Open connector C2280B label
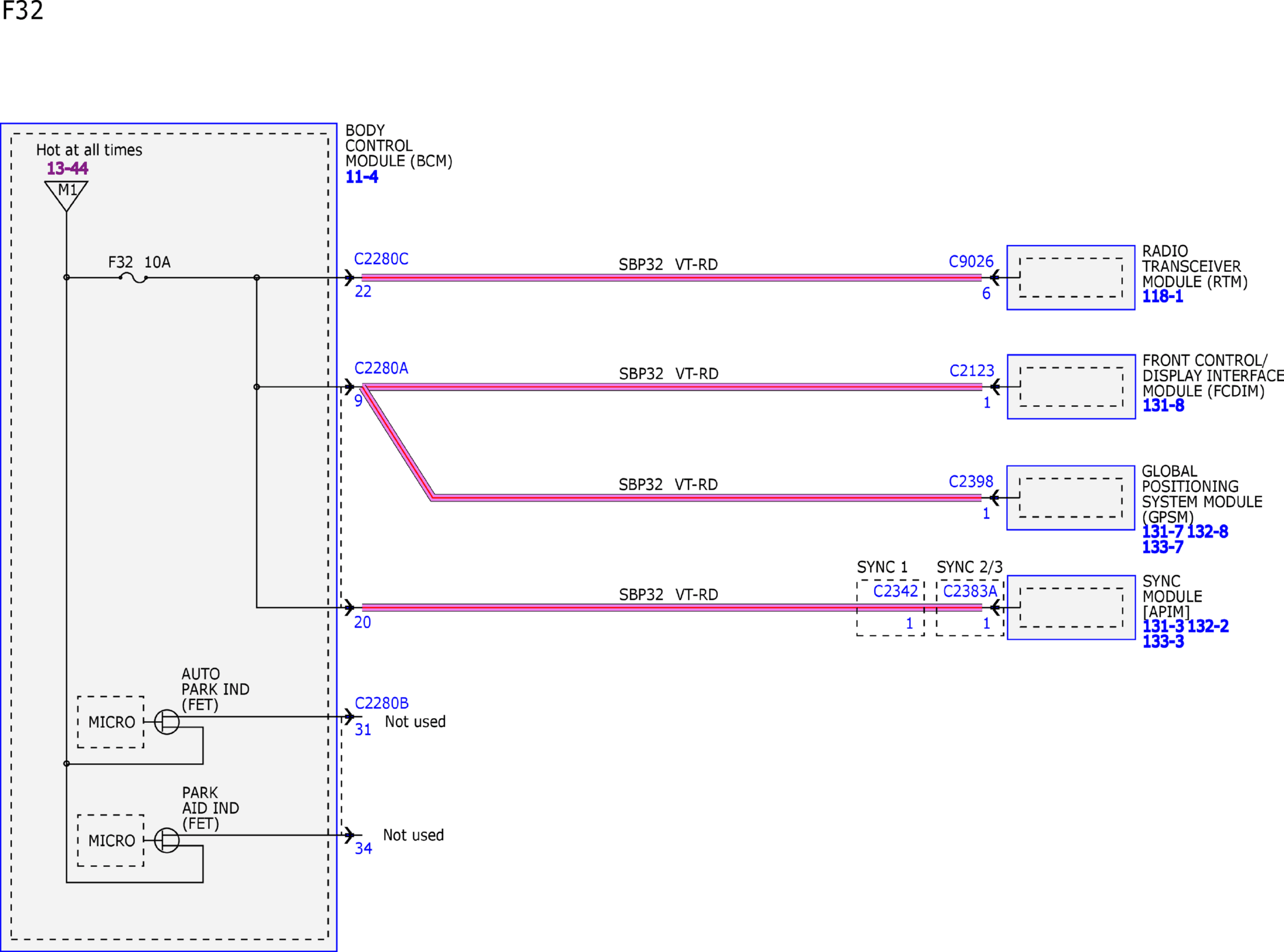This screenshot has width=1284, height=952. pos(382,704)
